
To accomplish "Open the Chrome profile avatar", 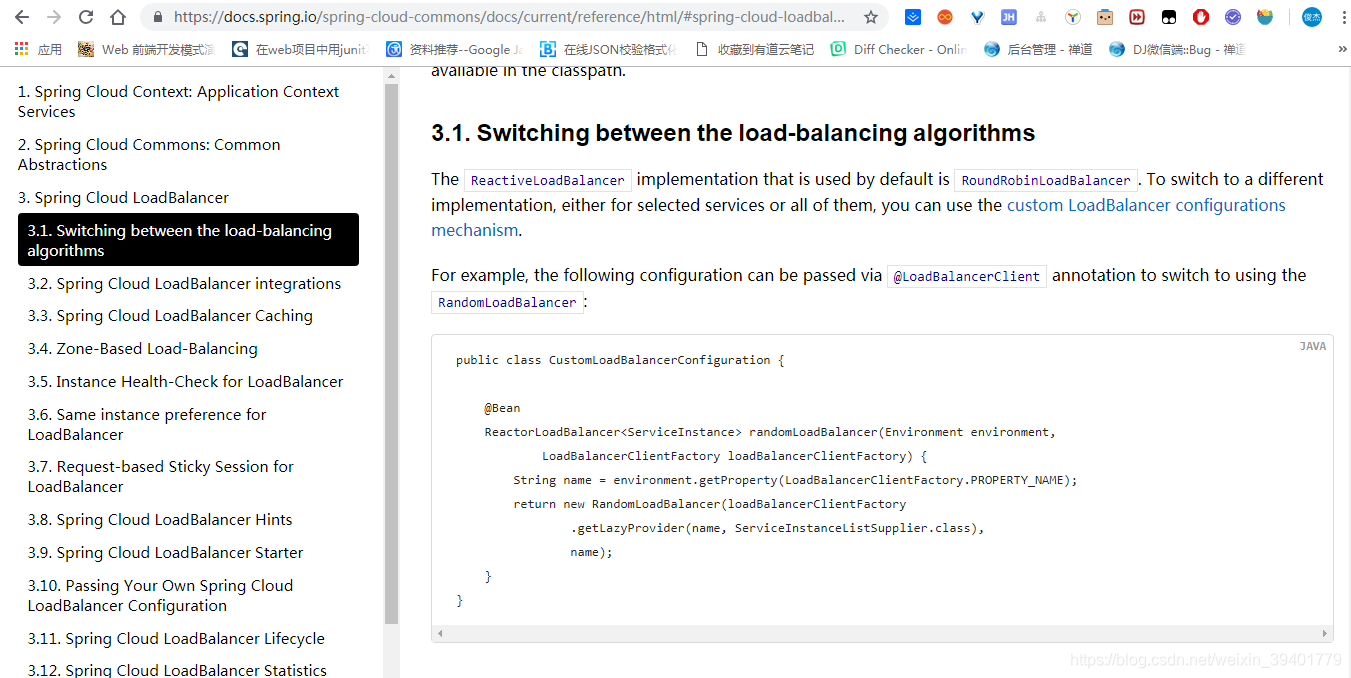I will point(1312,17).
